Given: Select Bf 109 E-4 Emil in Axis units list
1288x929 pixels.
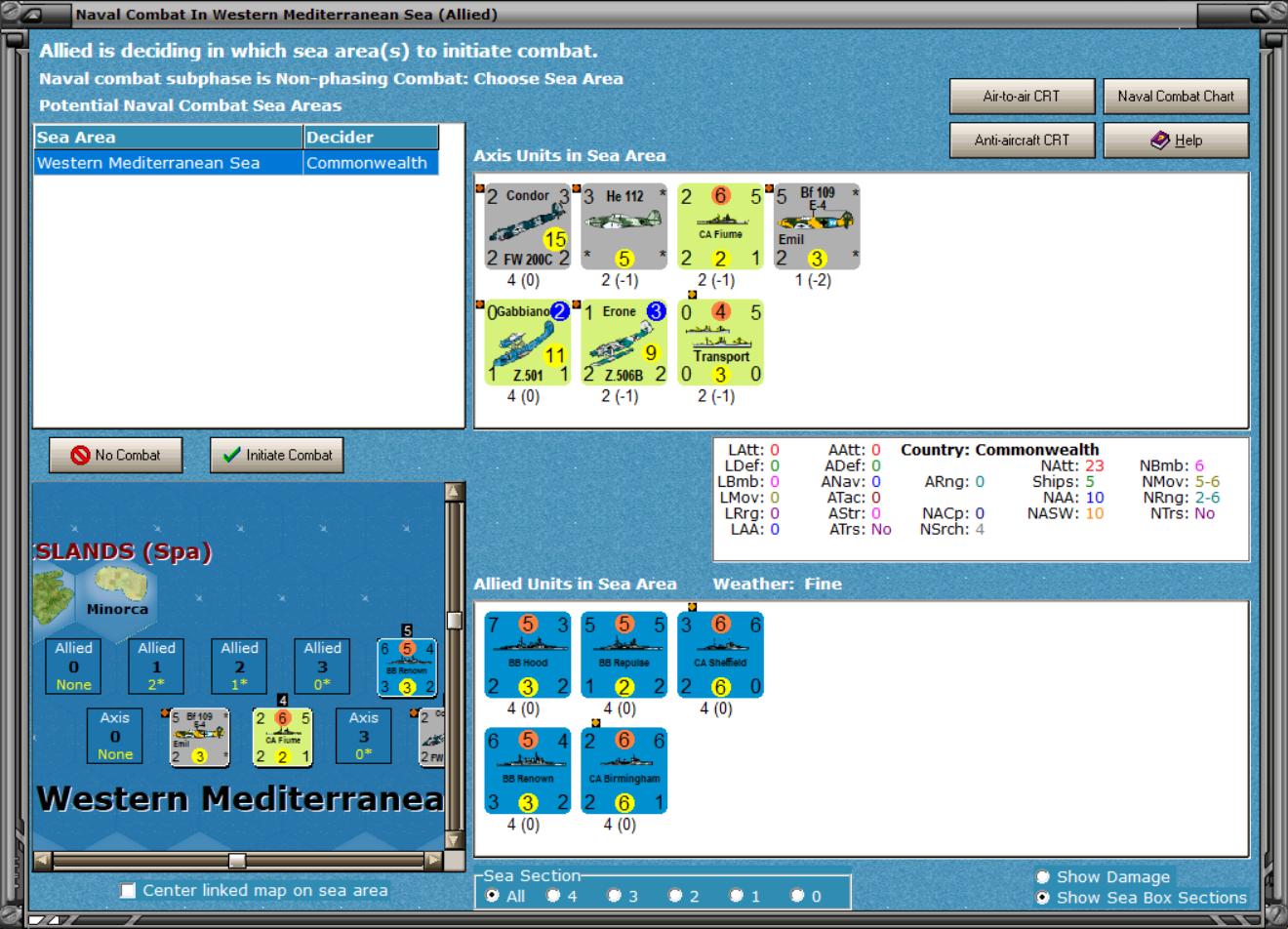Looking at the screenshot, I should point(818,226).
